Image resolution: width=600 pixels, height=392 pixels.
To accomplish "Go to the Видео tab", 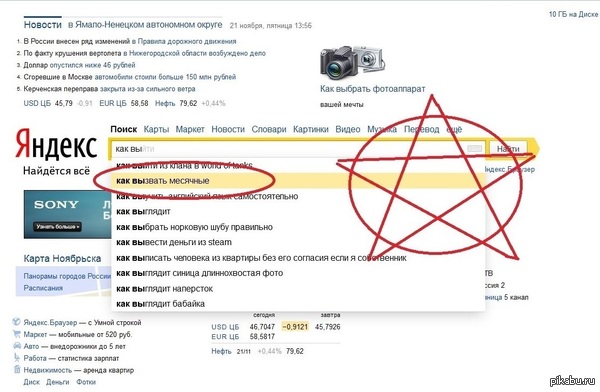I will 347,129.
